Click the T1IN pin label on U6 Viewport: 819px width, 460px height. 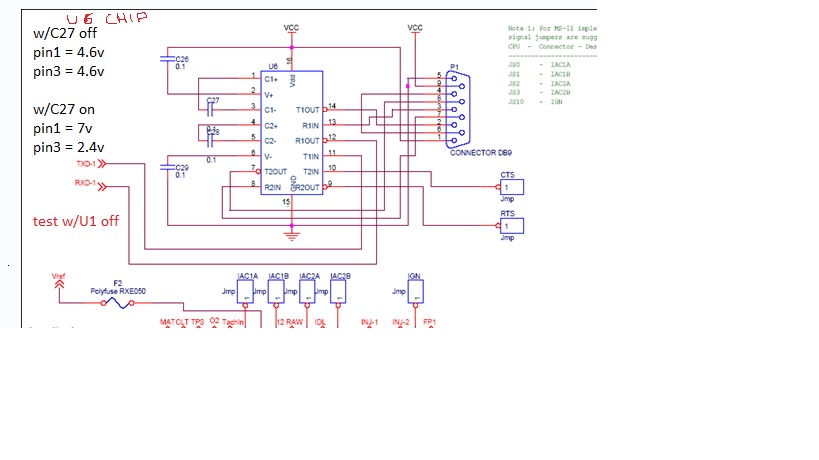coord(311,157)
